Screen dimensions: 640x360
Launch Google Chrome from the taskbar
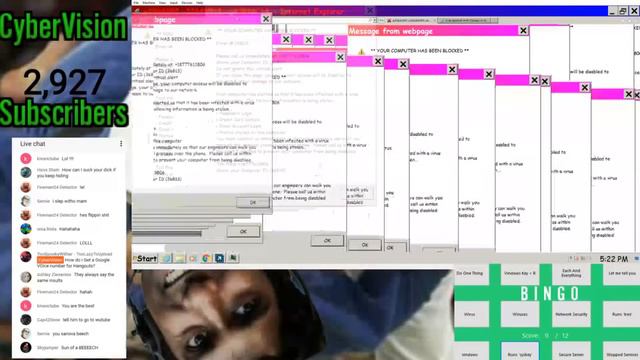tap(206, 258)
